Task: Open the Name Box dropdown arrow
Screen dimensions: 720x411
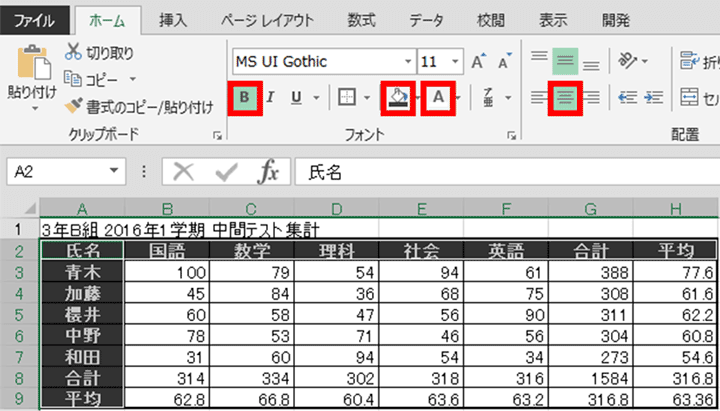Action: [113, 171]
